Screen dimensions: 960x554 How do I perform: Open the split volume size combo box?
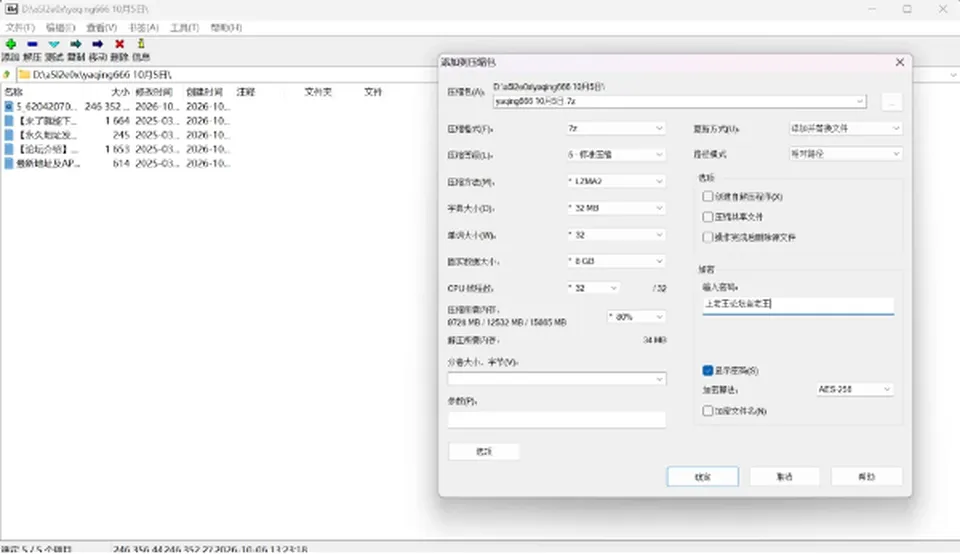tap(557, 380)
